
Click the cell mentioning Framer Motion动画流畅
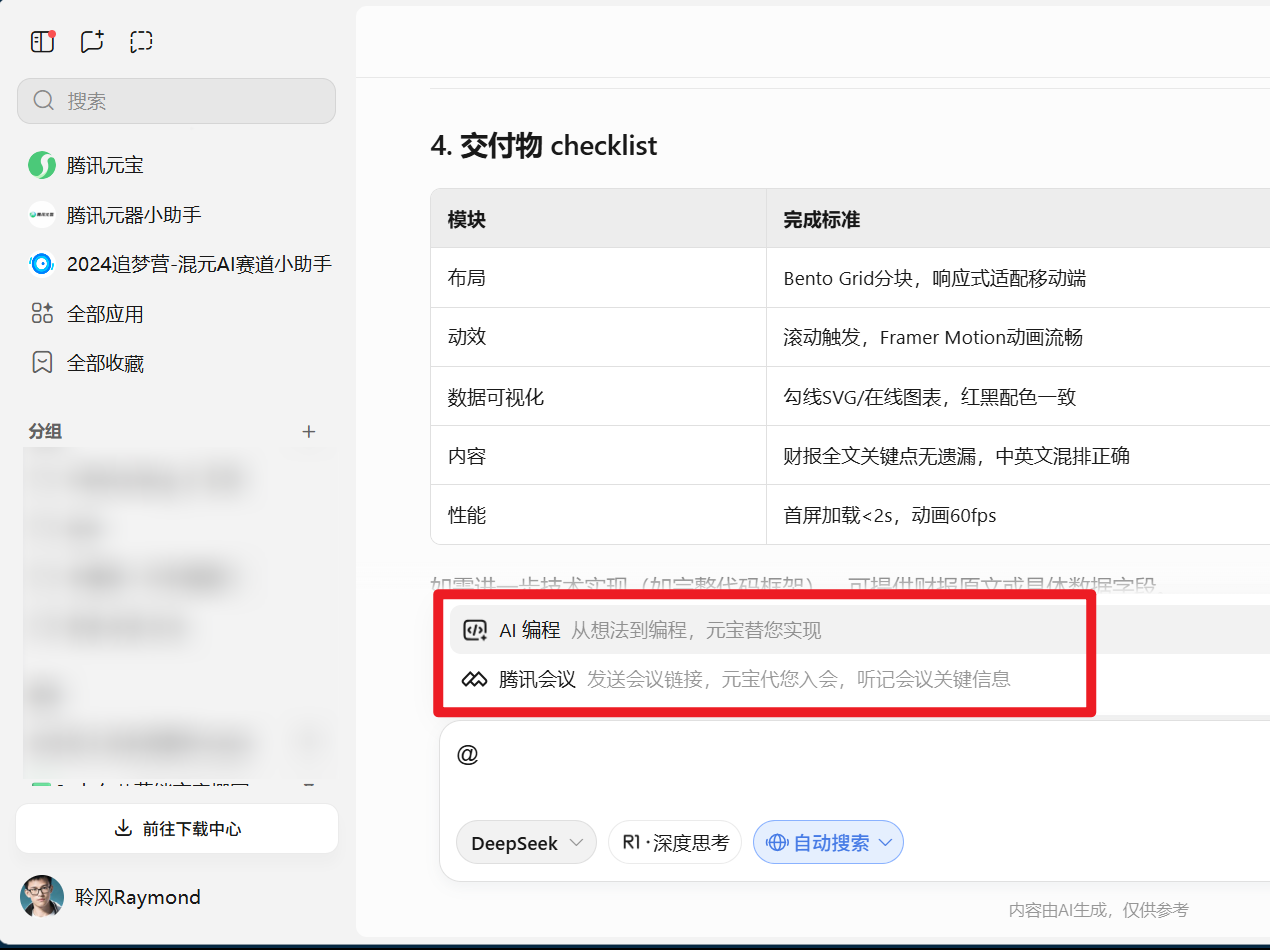pos(1018,337)
